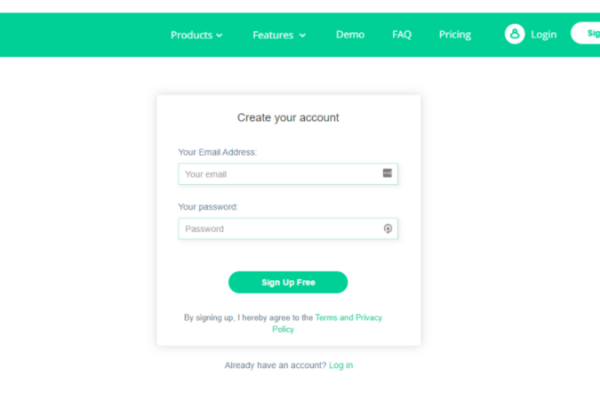Select Pricing in the top navigation
Screen dimensions: 600x400
click(455, 34)
